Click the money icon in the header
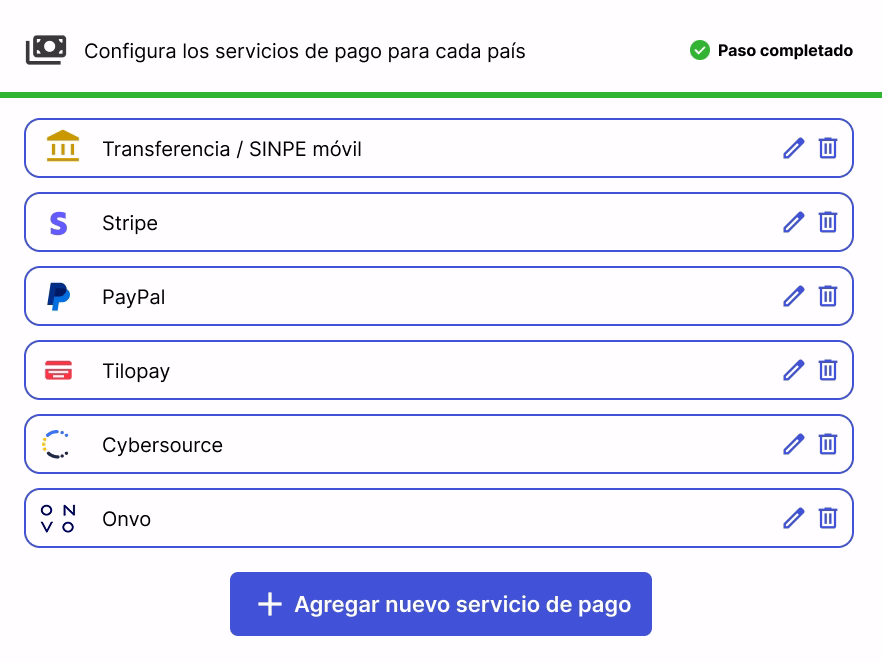This screenshot has height=662, width=882. point(46,50)
